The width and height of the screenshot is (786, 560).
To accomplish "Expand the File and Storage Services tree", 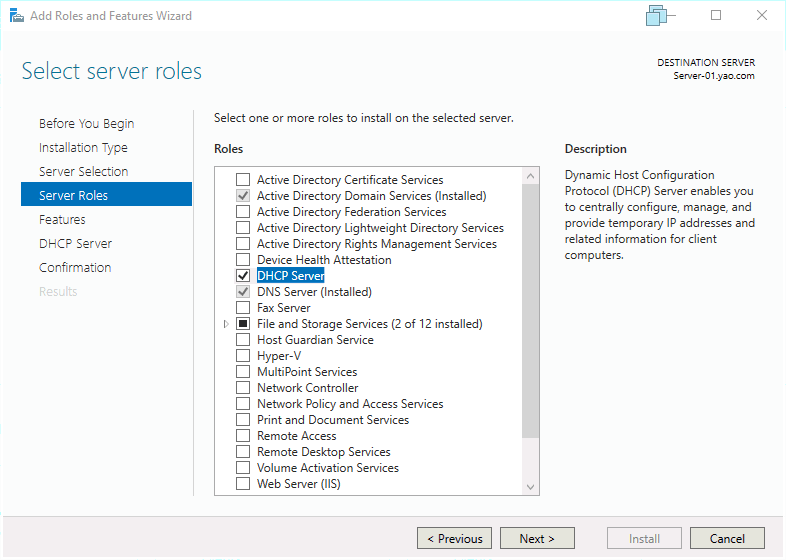I will pyautogui.click(x=226, y=324).
